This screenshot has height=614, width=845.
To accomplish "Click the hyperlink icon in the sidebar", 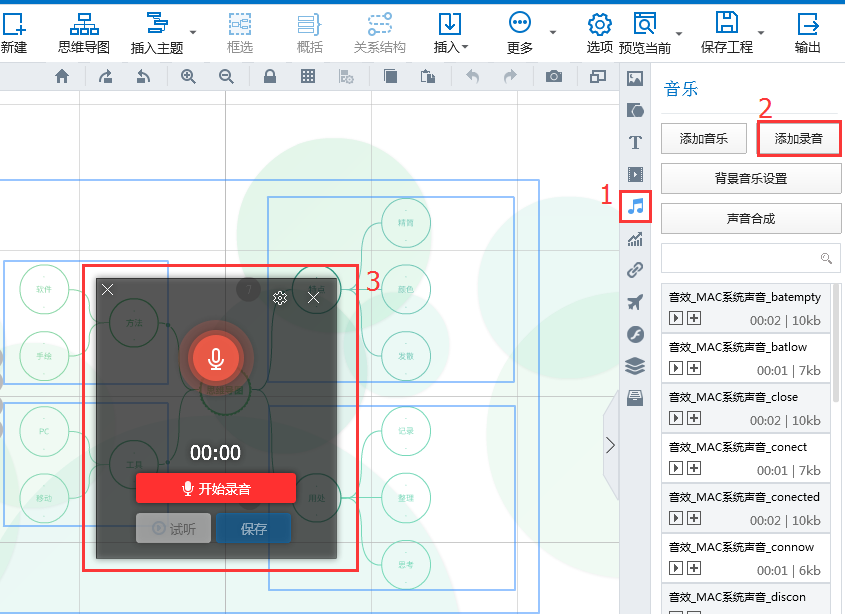I will tap(635, 270).
